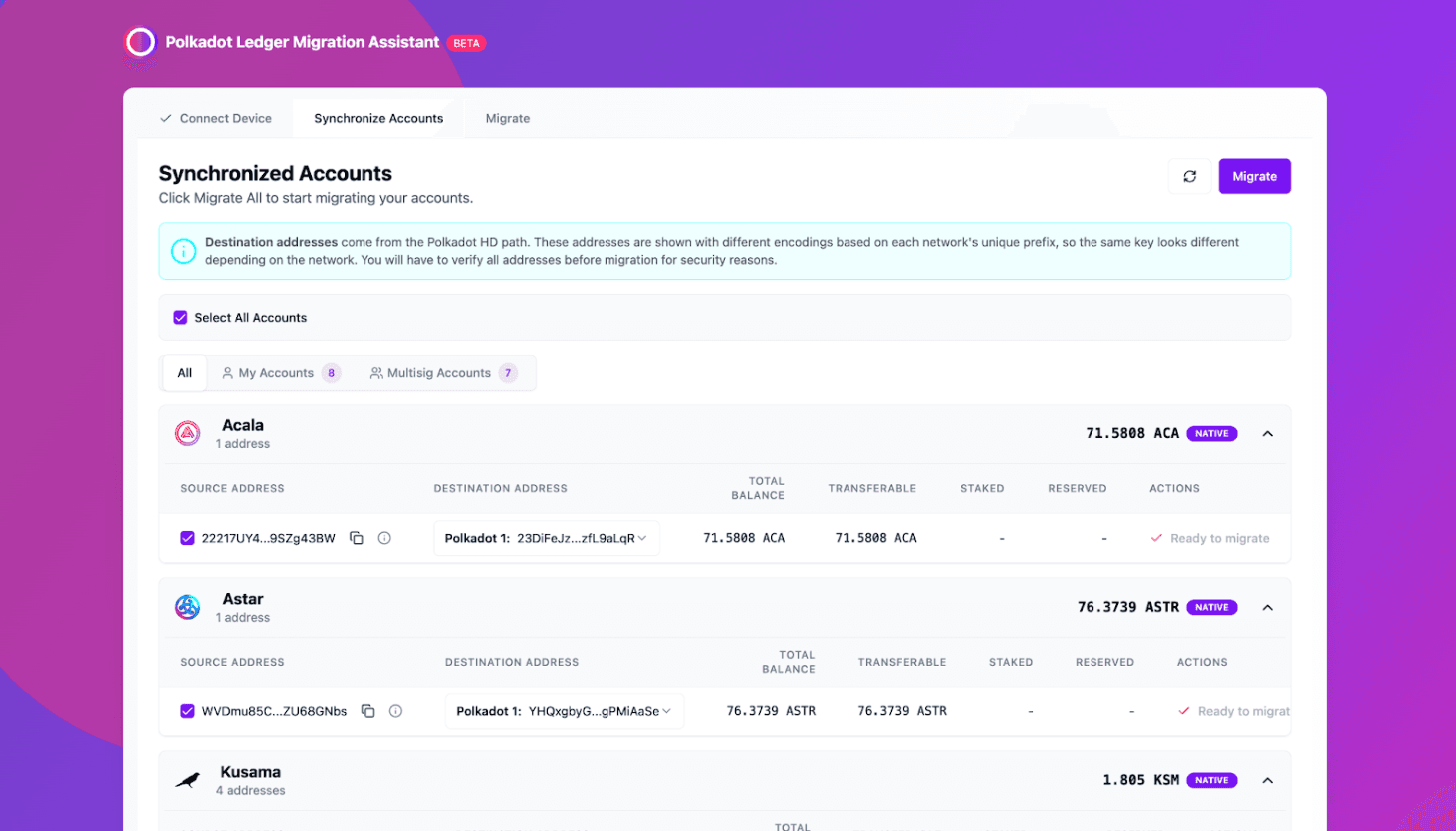Click Kusama 4 addresses subtitle

click(251, 791)
